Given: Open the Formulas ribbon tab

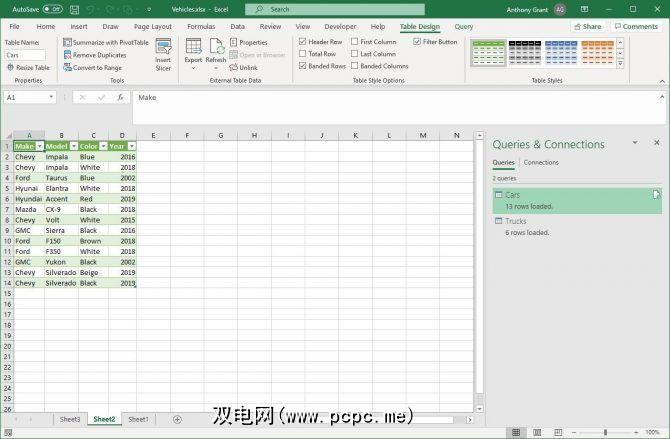Looking at the screenshot, I should [201, 26].
